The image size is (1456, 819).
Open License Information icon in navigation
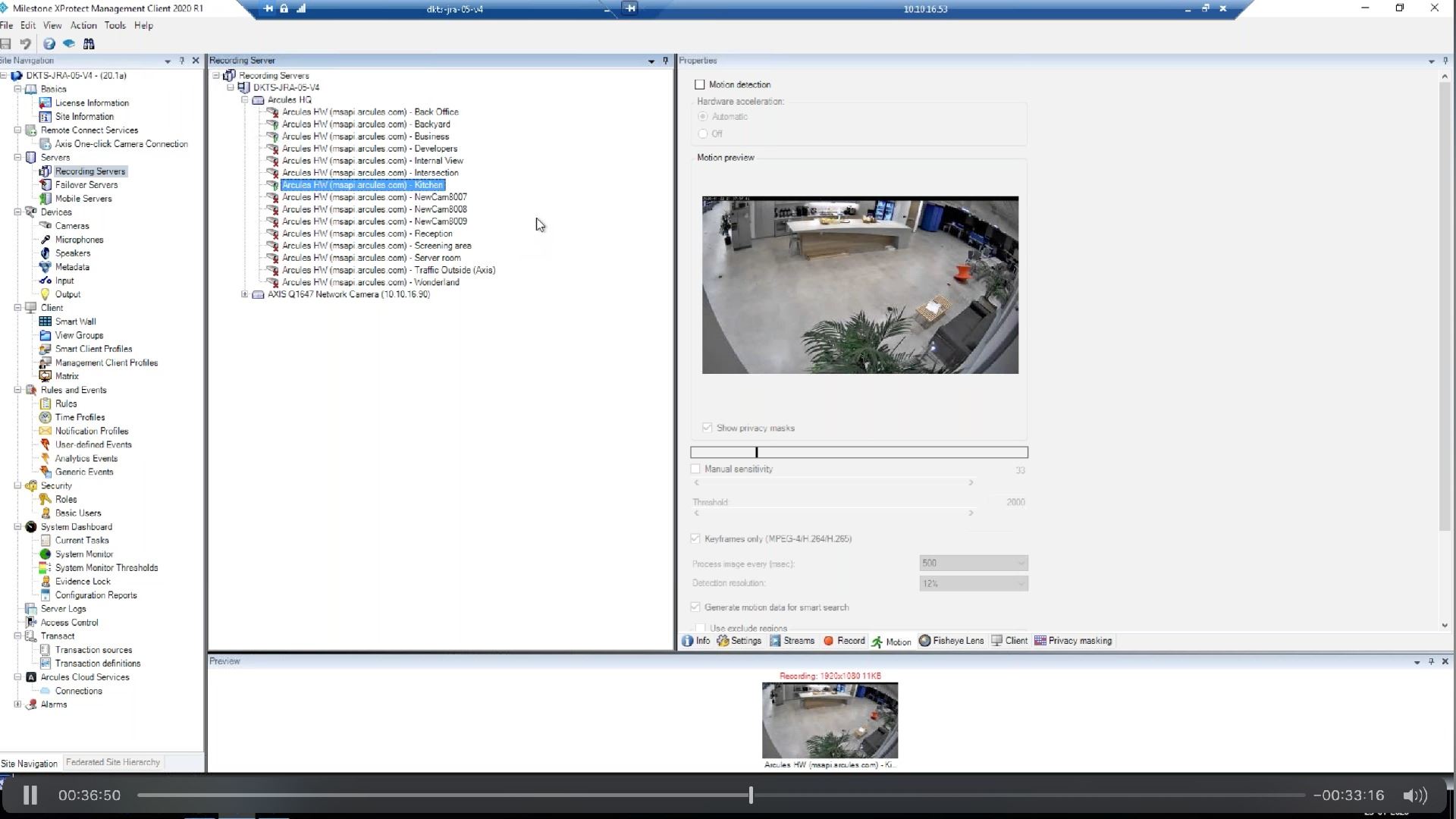click(x=45, y=103)
